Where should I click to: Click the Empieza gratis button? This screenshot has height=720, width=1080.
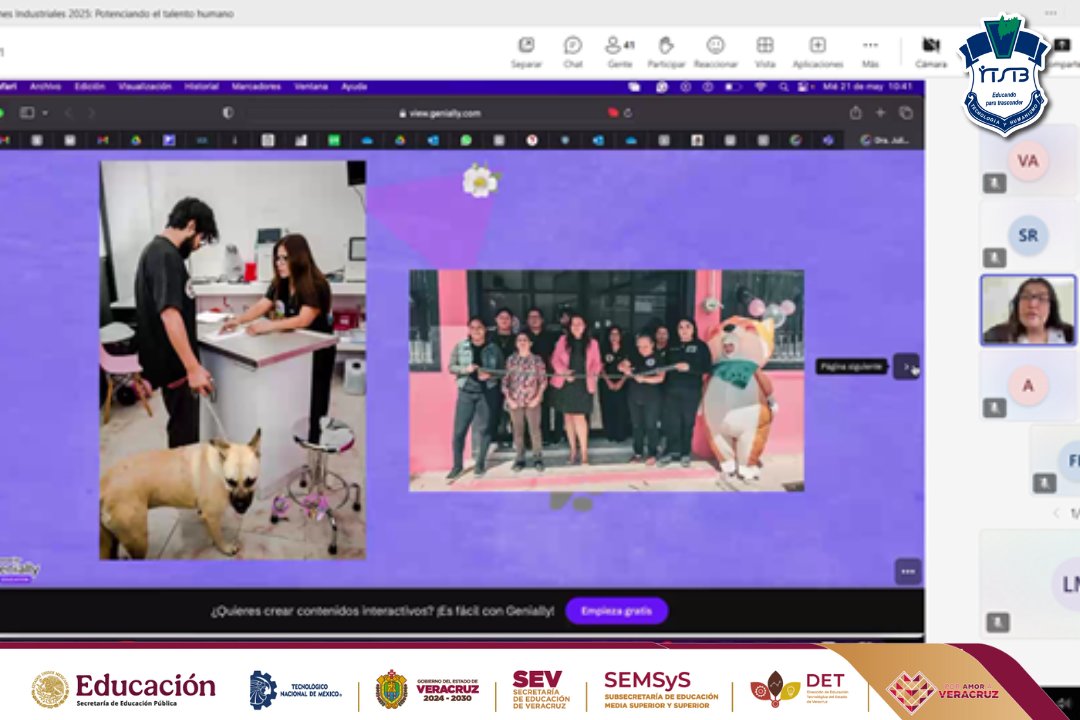click(616, 611)
